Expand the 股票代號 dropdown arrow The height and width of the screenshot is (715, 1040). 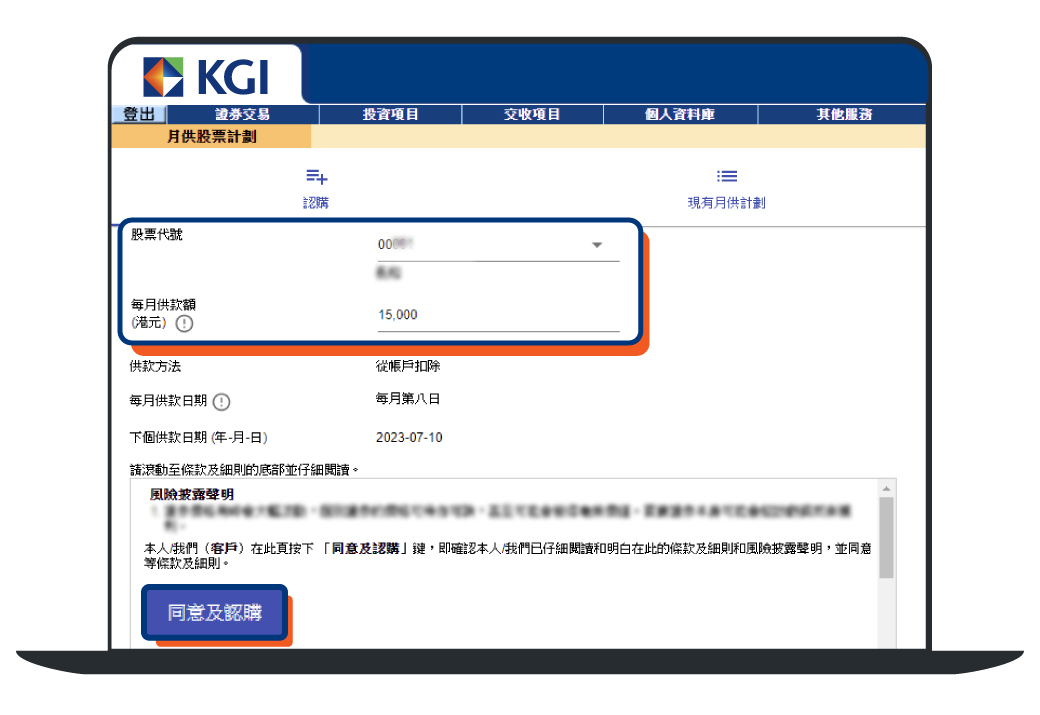(x=597, y=245)
